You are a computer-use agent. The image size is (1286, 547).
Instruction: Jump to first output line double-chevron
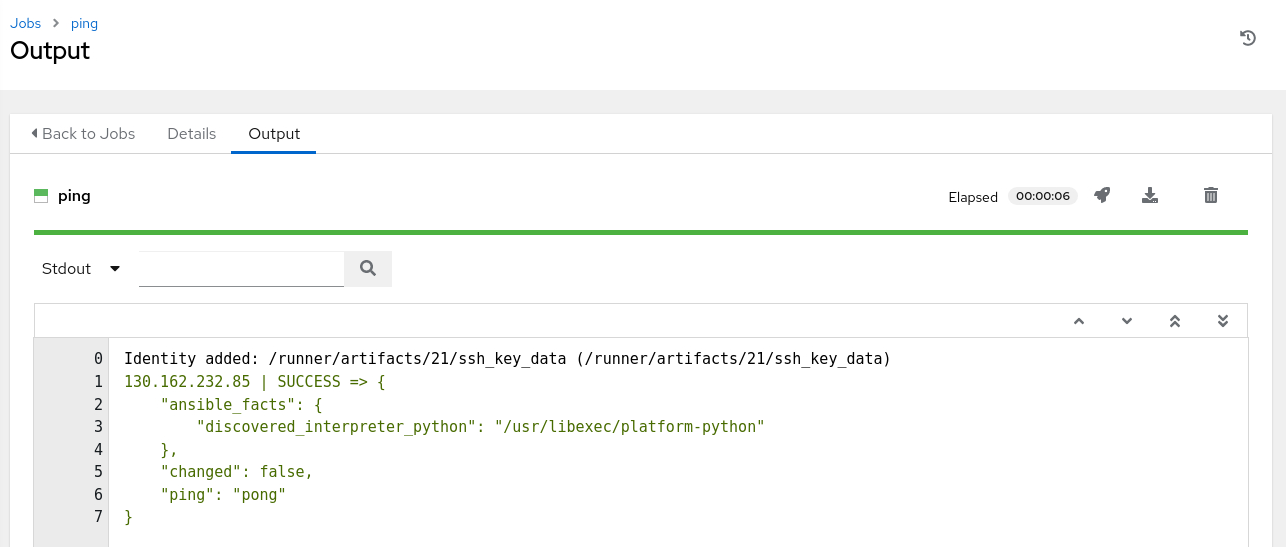1175,321
